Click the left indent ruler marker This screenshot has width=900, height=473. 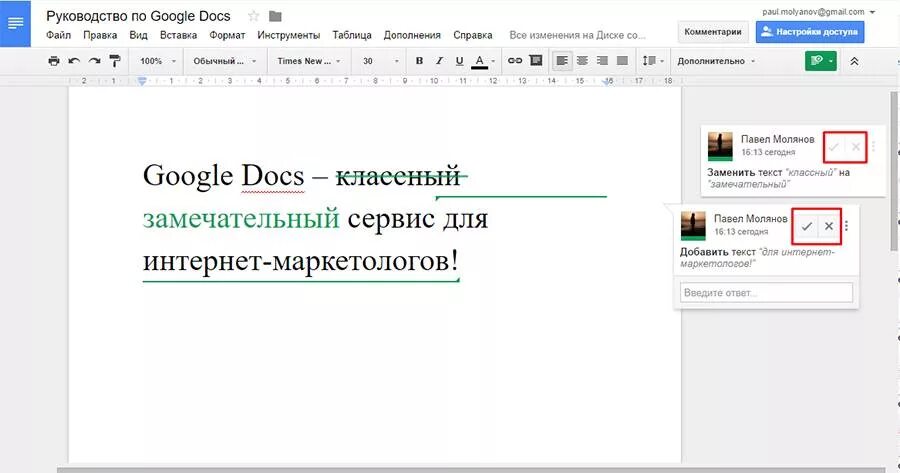click(x=142, y=82)
